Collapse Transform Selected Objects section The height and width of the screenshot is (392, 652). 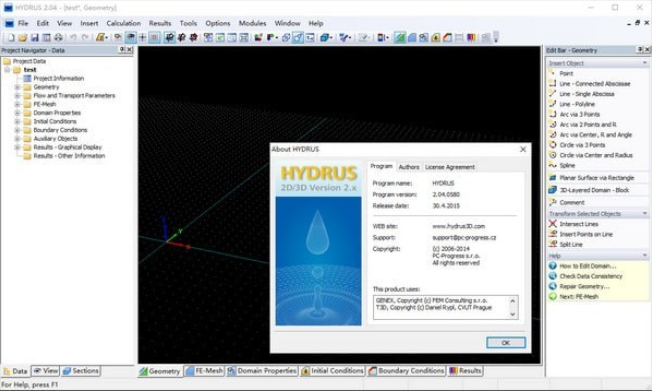click(x=645, y=214)
